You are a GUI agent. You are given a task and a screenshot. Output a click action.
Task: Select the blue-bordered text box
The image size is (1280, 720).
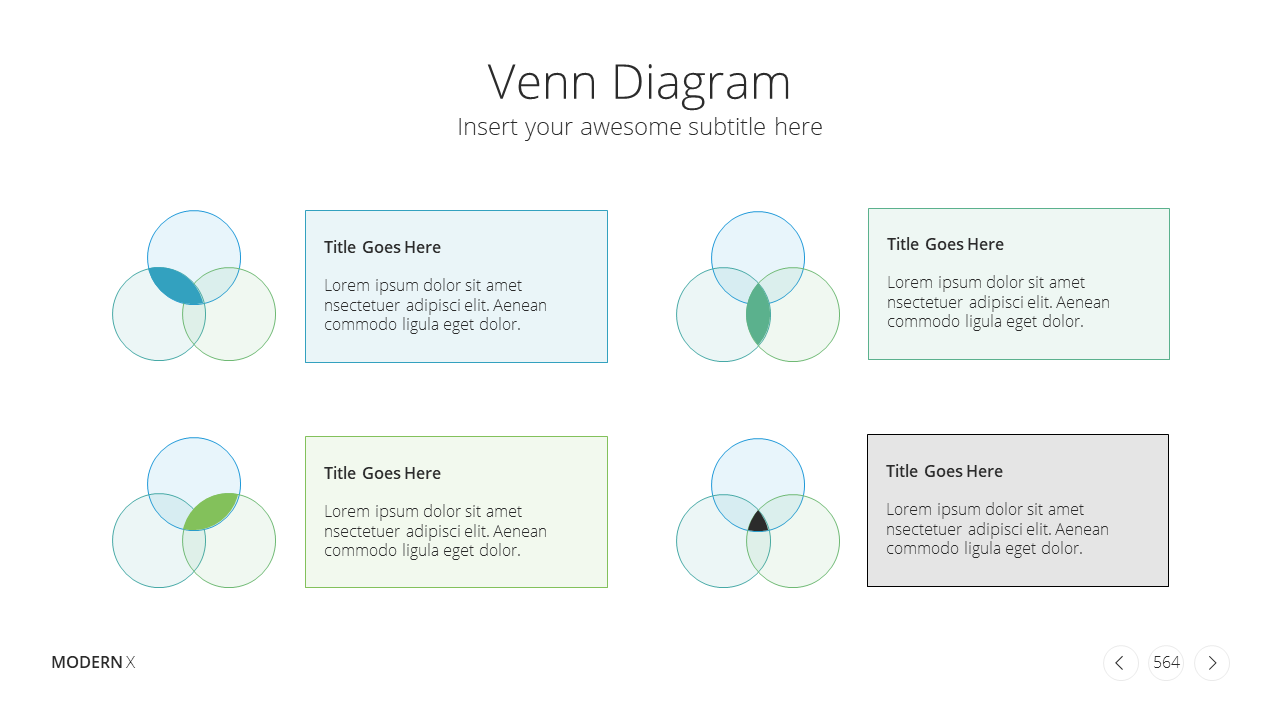click(x=456, y=286)
